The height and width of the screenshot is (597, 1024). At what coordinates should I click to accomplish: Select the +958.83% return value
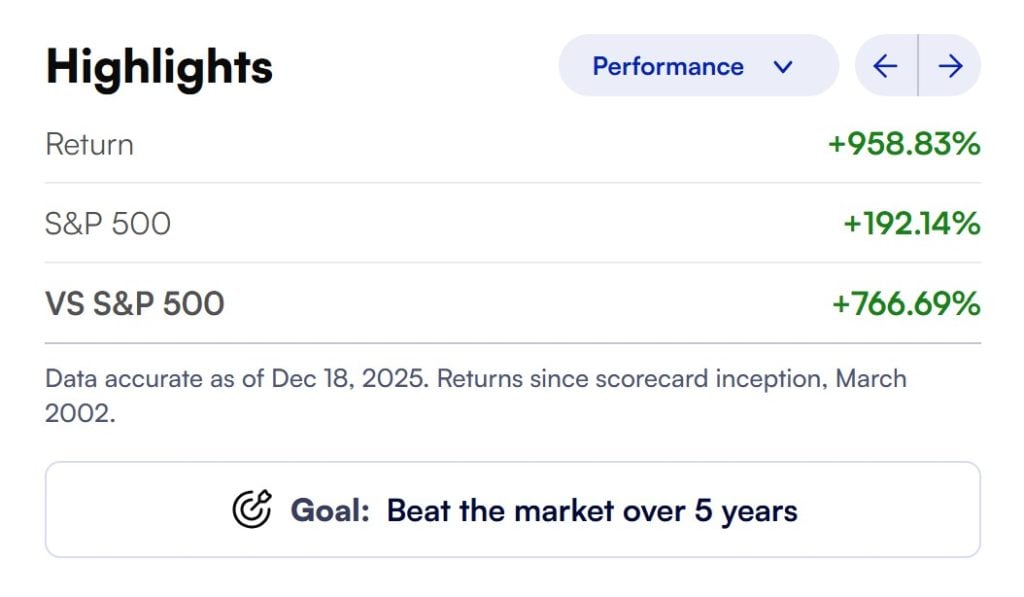tap(903, 144)
